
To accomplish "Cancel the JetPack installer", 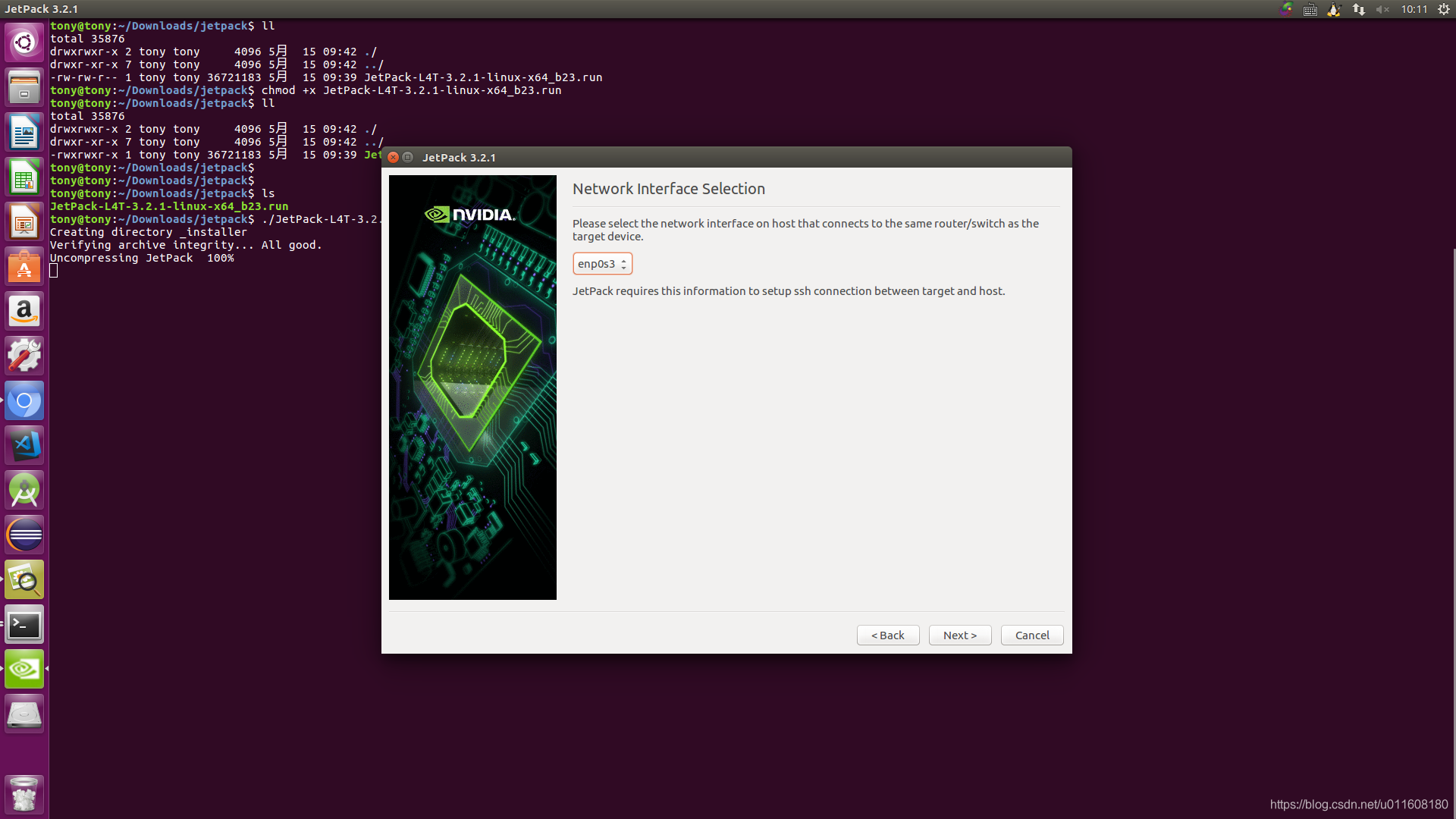I will (1032, 635).
